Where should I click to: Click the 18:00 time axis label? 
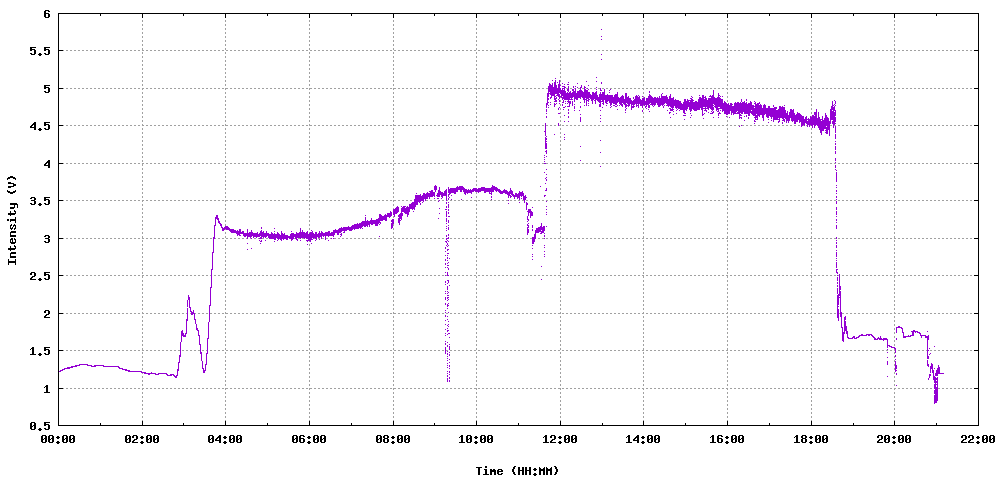[x=811, y=439]
